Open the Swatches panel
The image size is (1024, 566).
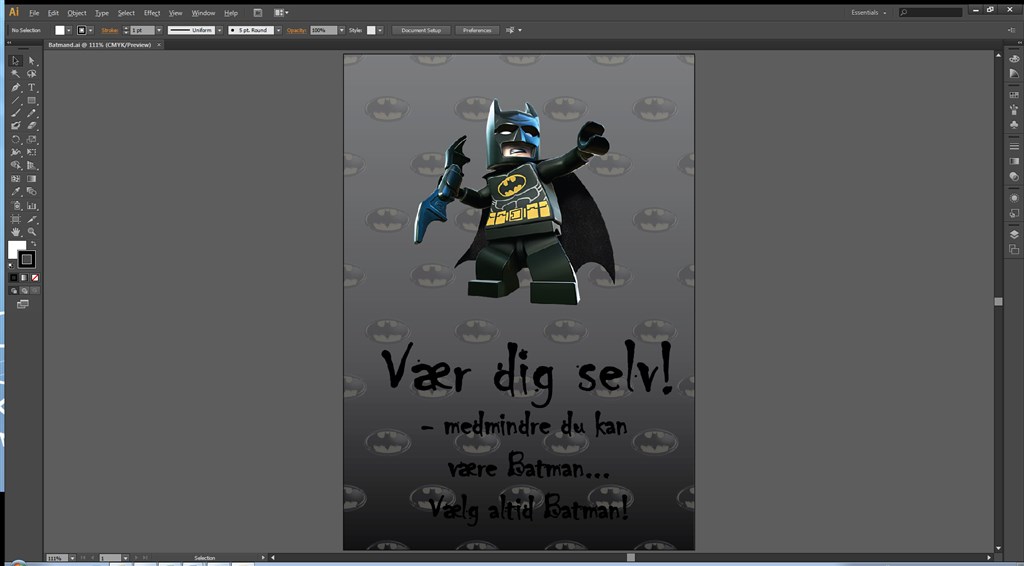(1014, 95)
